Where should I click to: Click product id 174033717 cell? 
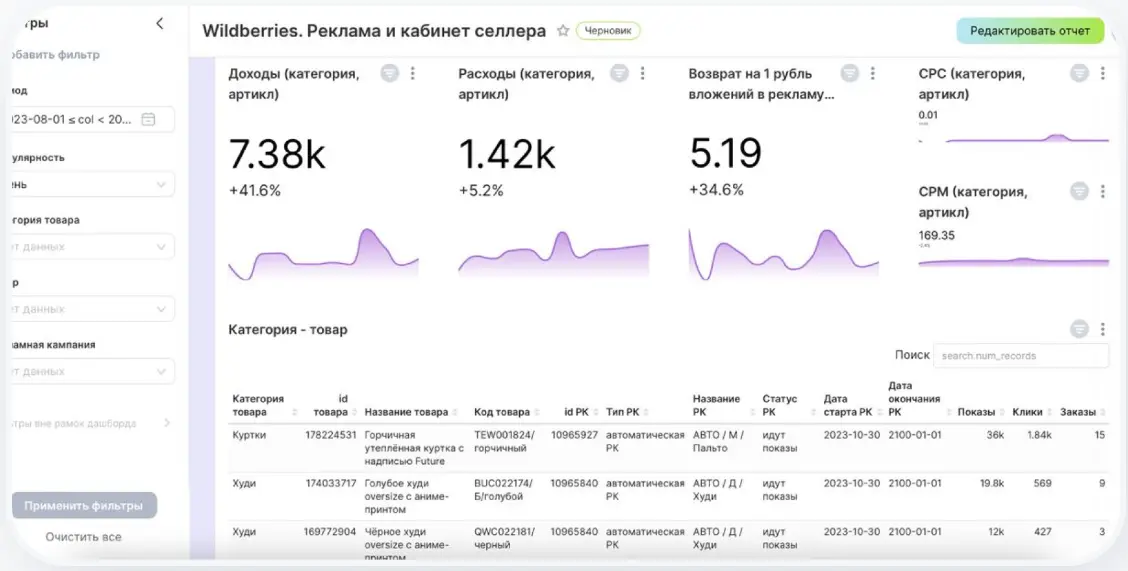[x=331, y=484]
